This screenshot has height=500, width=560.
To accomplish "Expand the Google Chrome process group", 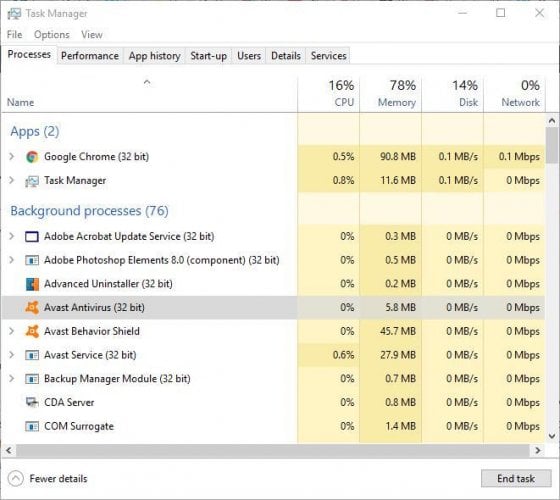I will pos(11,156).
